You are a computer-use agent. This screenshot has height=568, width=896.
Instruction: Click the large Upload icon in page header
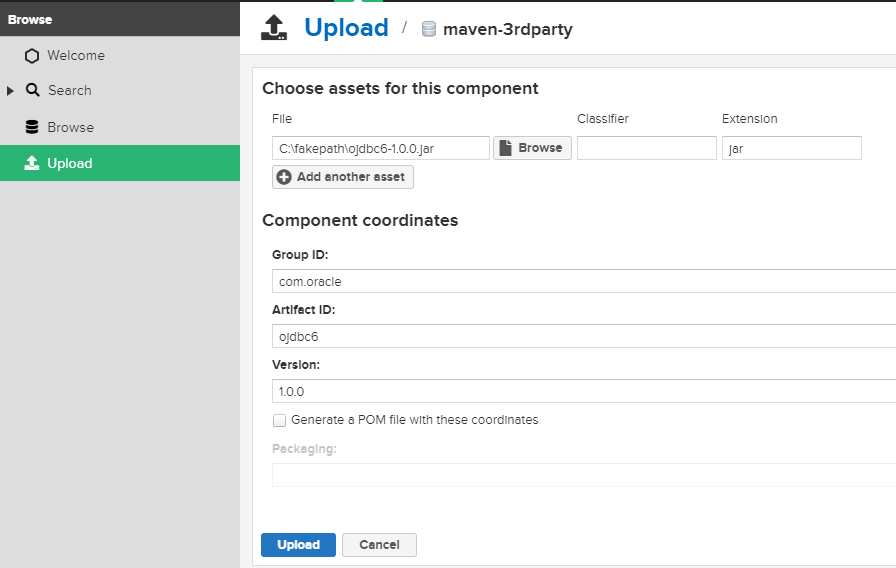pos(274,28)
